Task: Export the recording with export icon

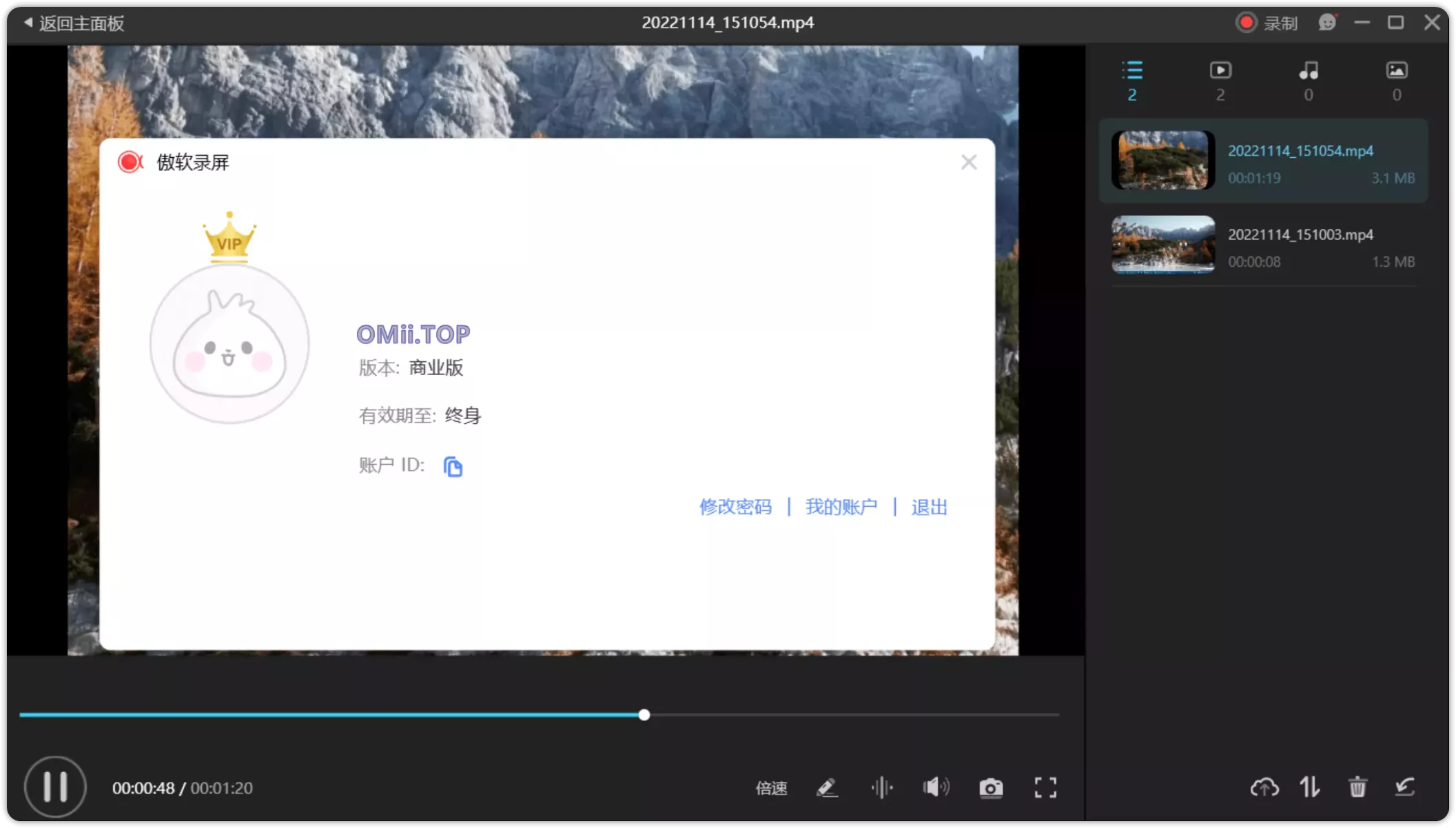Action: [x=1404, y=787]
